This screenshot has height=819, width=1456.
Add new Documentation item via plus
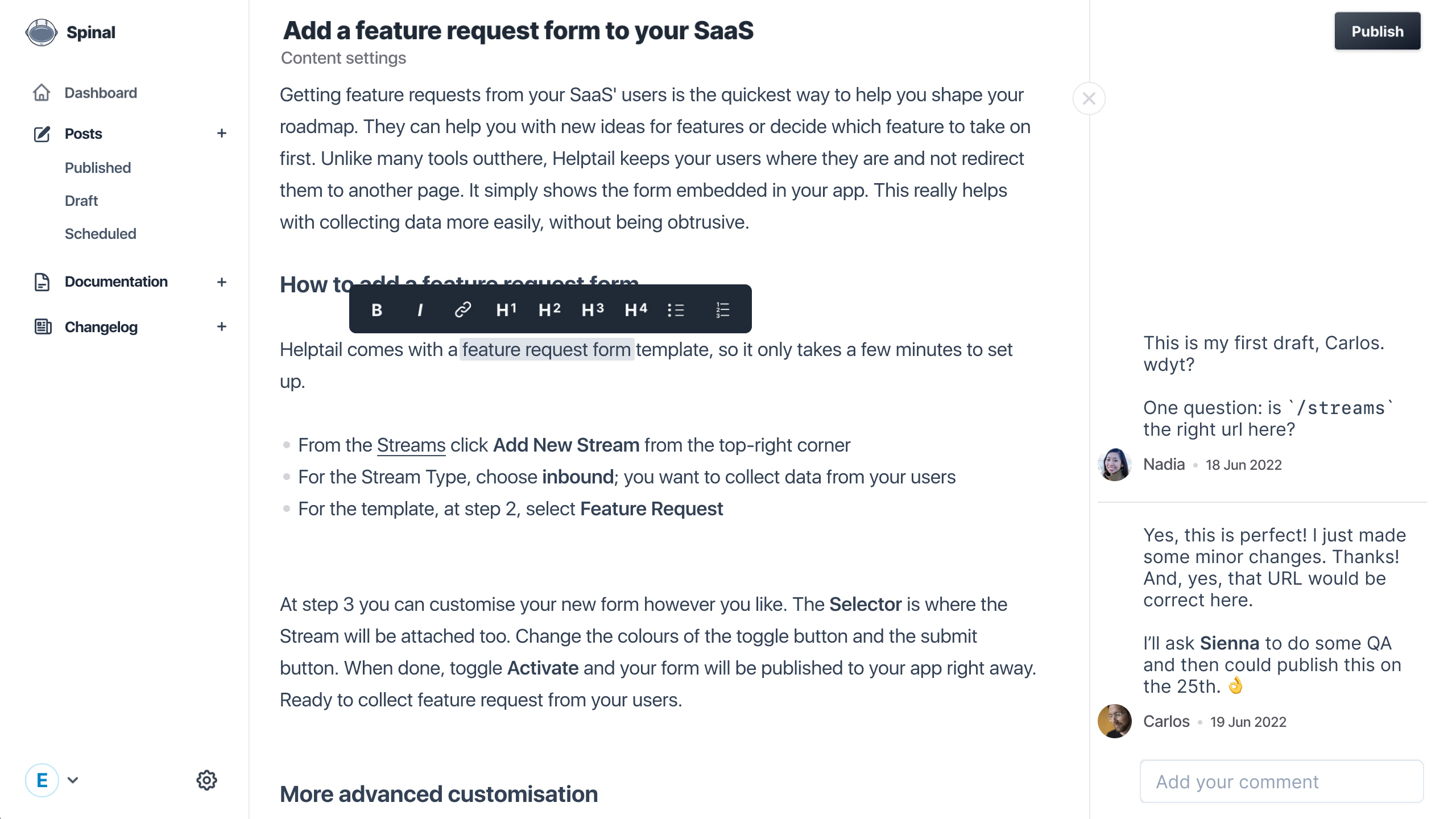(x=222, y=282)
